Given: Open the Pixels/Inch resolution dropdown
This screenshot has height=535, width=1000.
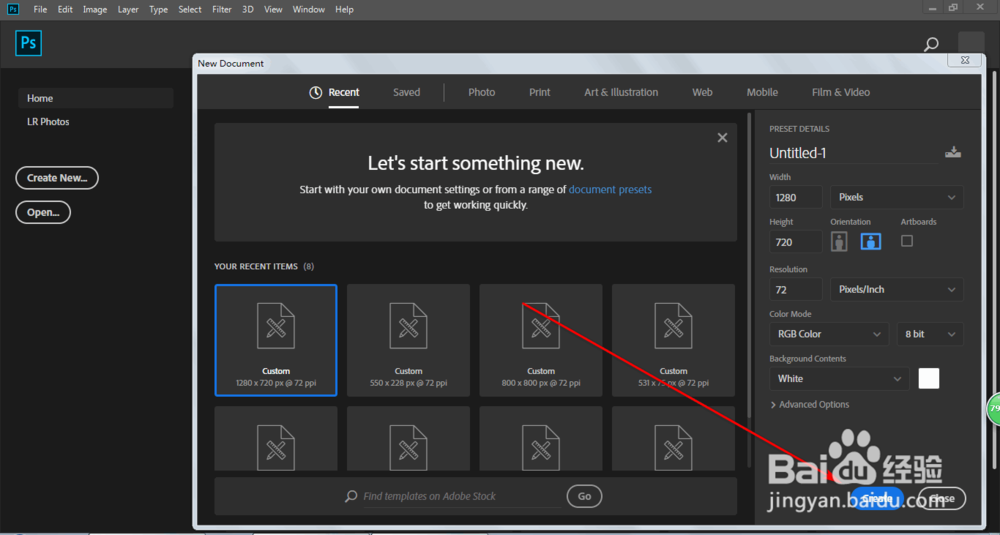Looking at the screenshot, I should tap(897, 289).
